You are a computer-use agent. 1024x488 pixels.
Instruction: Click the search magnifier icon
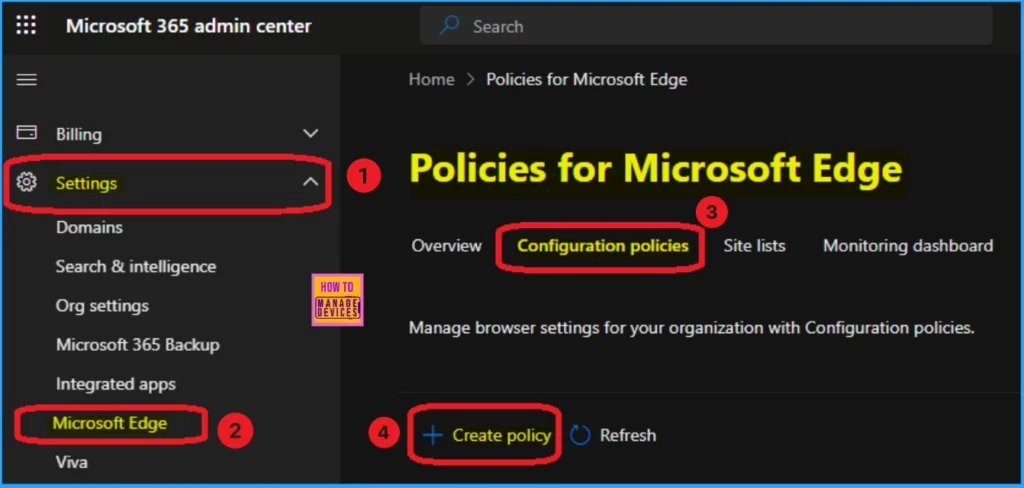pyautogui.click(x=449, y=26)
